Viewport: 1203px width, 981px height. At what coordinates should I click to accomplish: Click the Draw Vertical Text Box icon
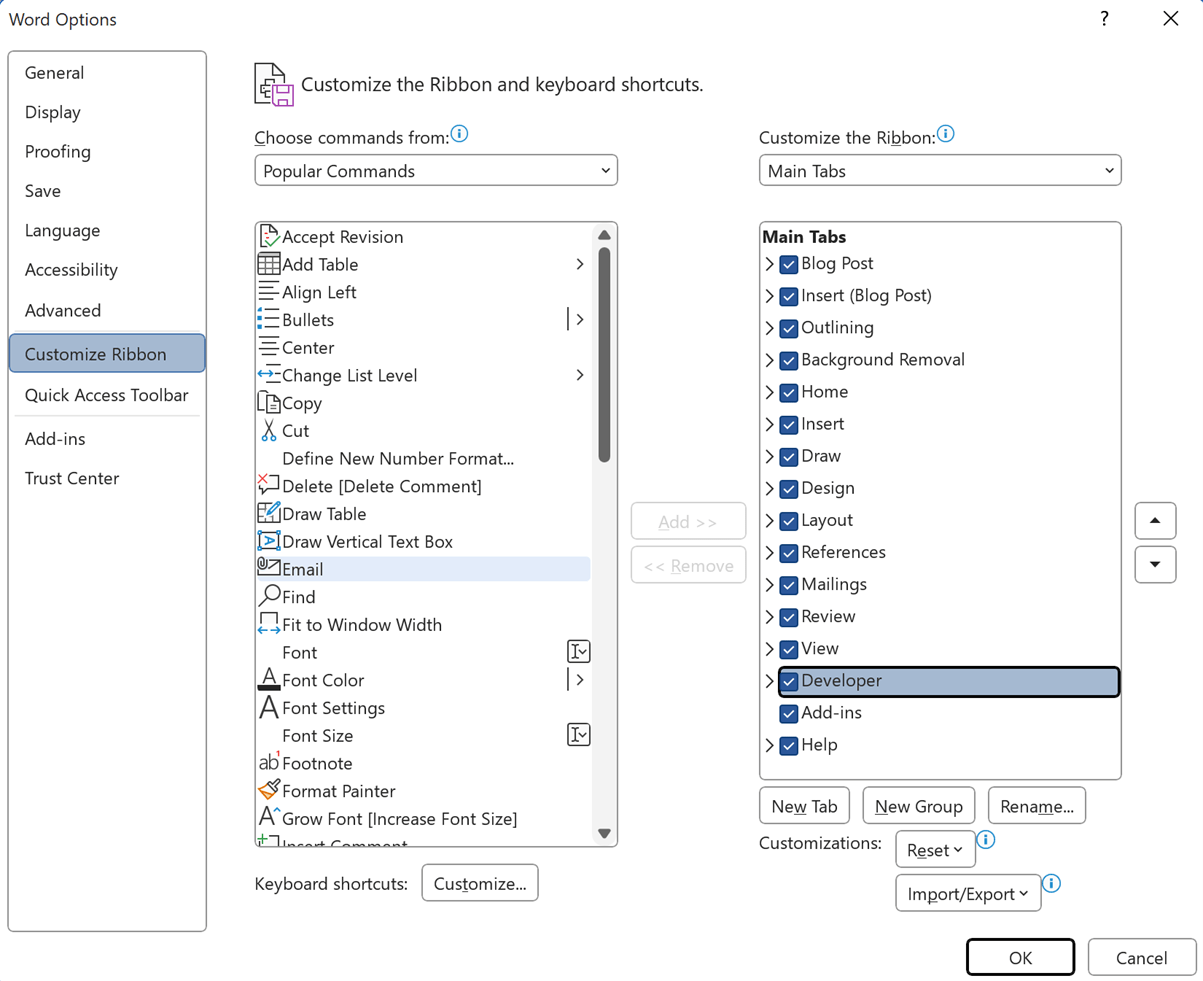tap(268, 542)
